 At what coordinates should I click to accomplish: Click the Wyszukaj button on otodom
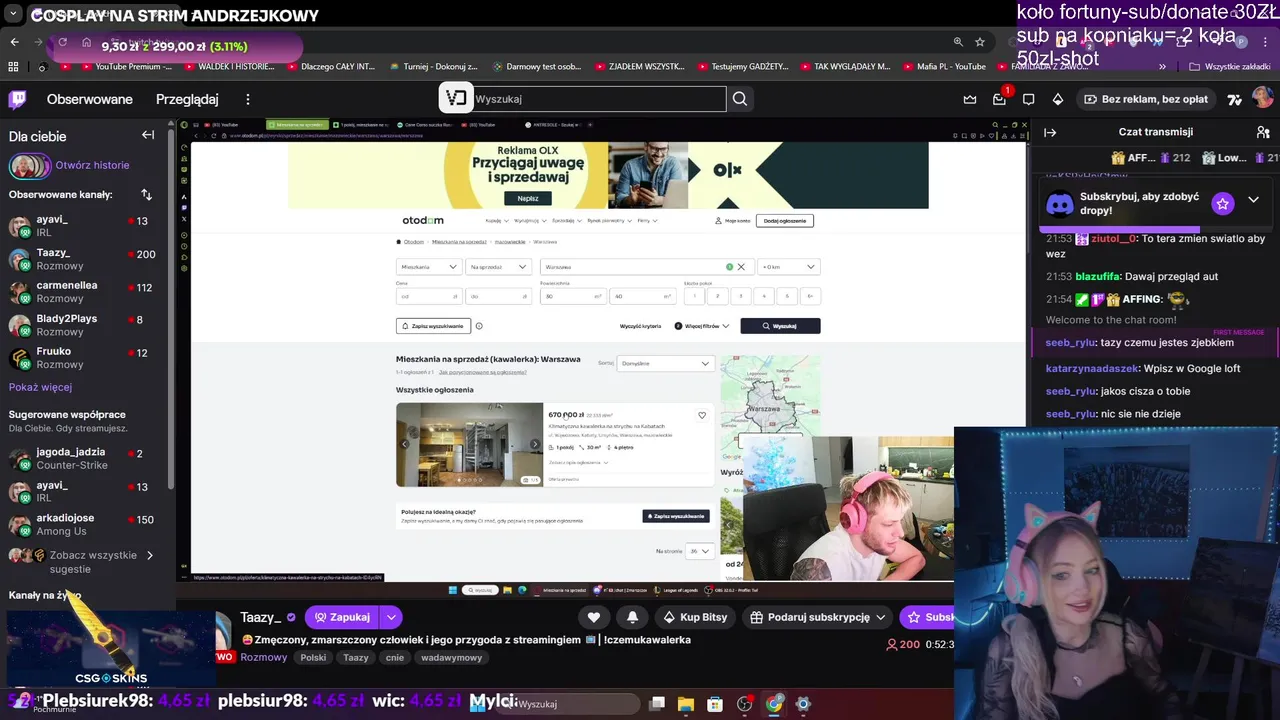780,326
